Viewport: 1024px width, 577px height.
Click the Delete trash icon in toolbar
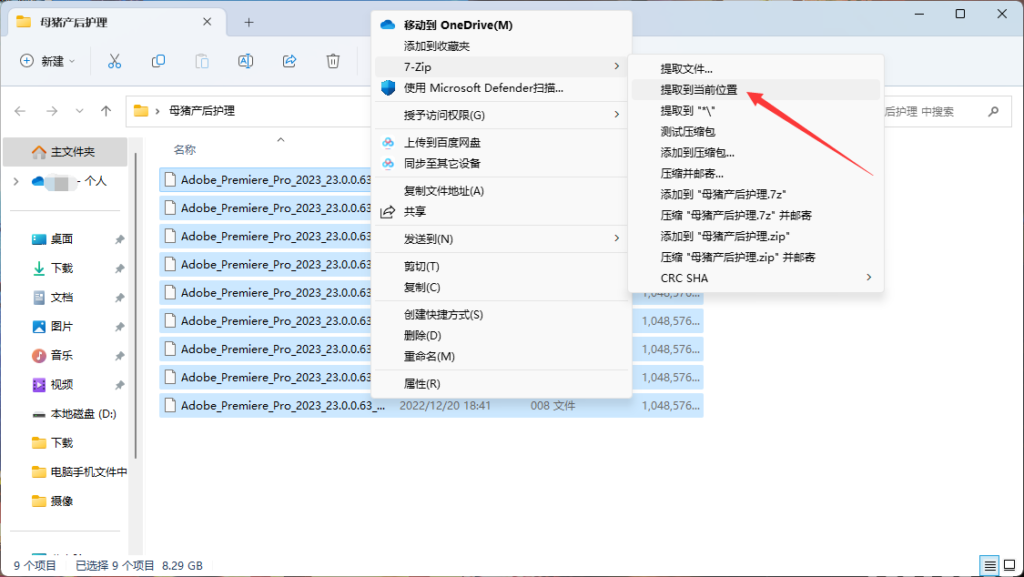[x=333, y=61]
